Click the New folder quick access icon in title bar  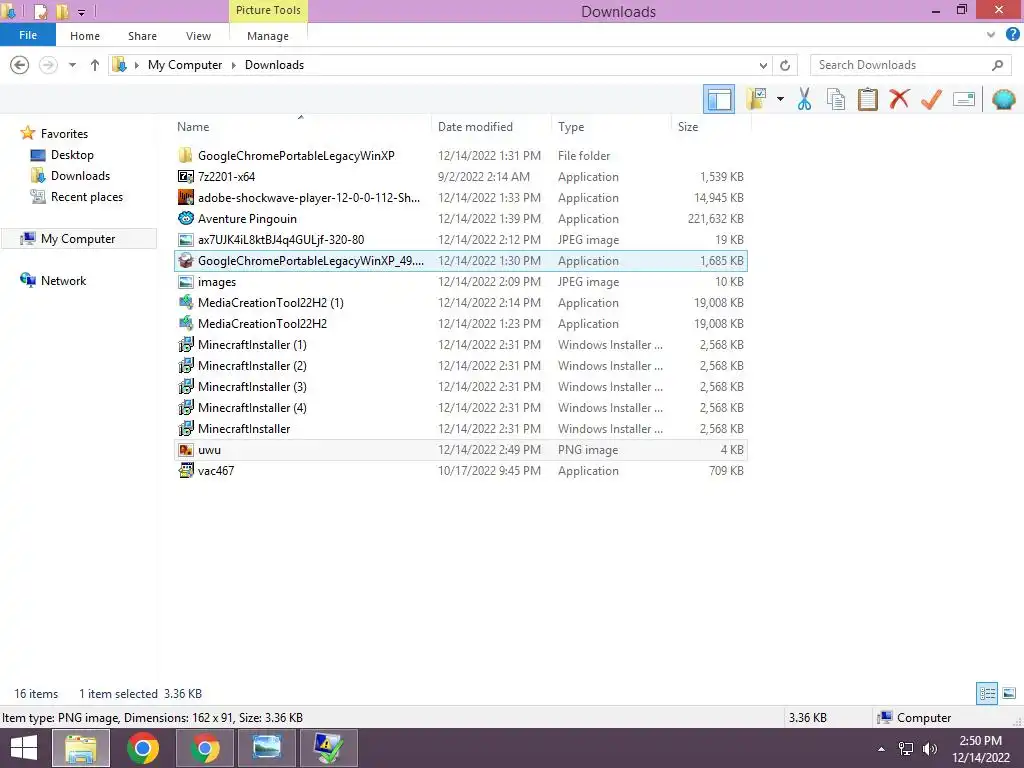pos(62,11)
